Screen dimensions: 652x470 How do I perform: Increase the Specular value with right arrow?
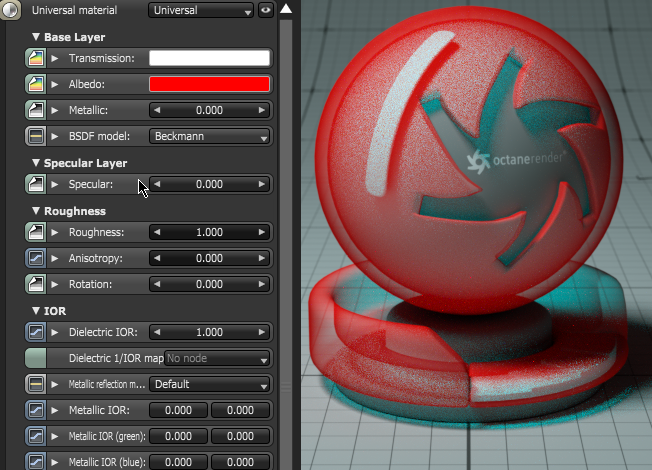pyautogui.click(x=262, y=184)
